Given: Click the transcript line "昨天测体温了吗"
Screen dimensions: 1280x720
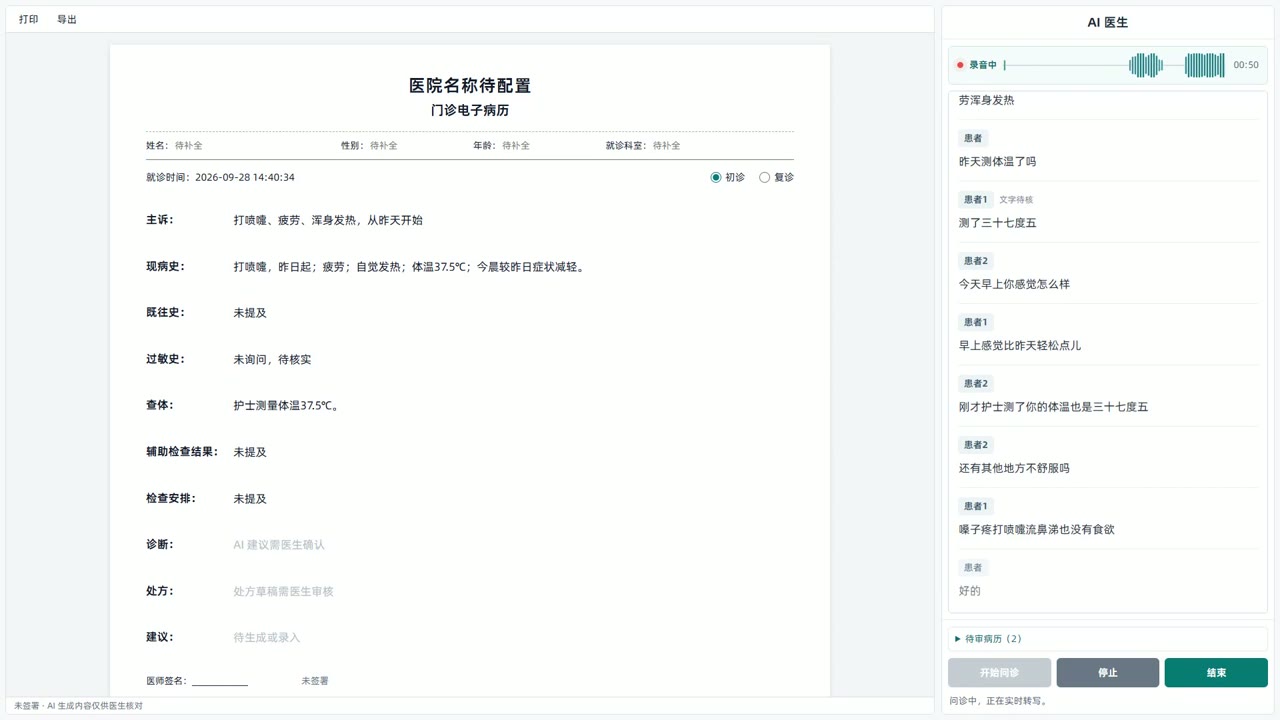Looking at the screenshot, I should (x=997, y=161).
